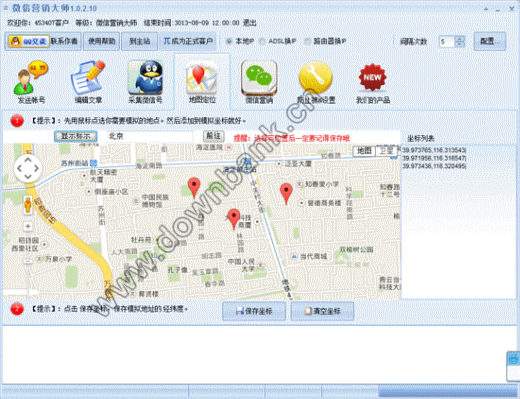The height and width of the screenshot is (399, 520).
Task: Increase the 间隔次数 spinner value
Action: (x=460, y=39)
